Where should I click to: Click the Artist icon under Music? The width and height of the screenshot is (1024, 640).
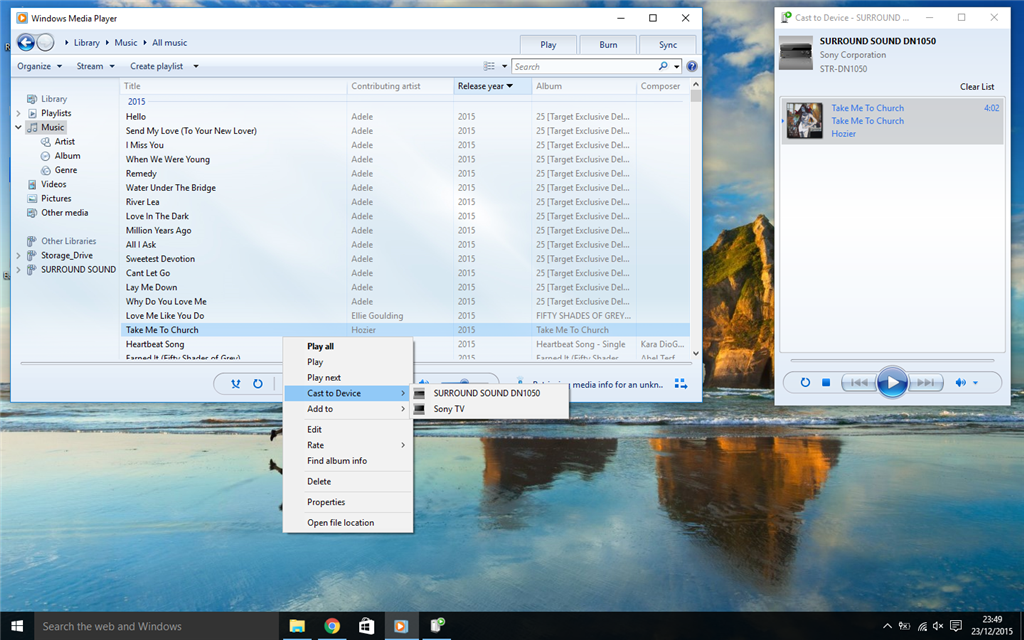[x=46, y=142]
